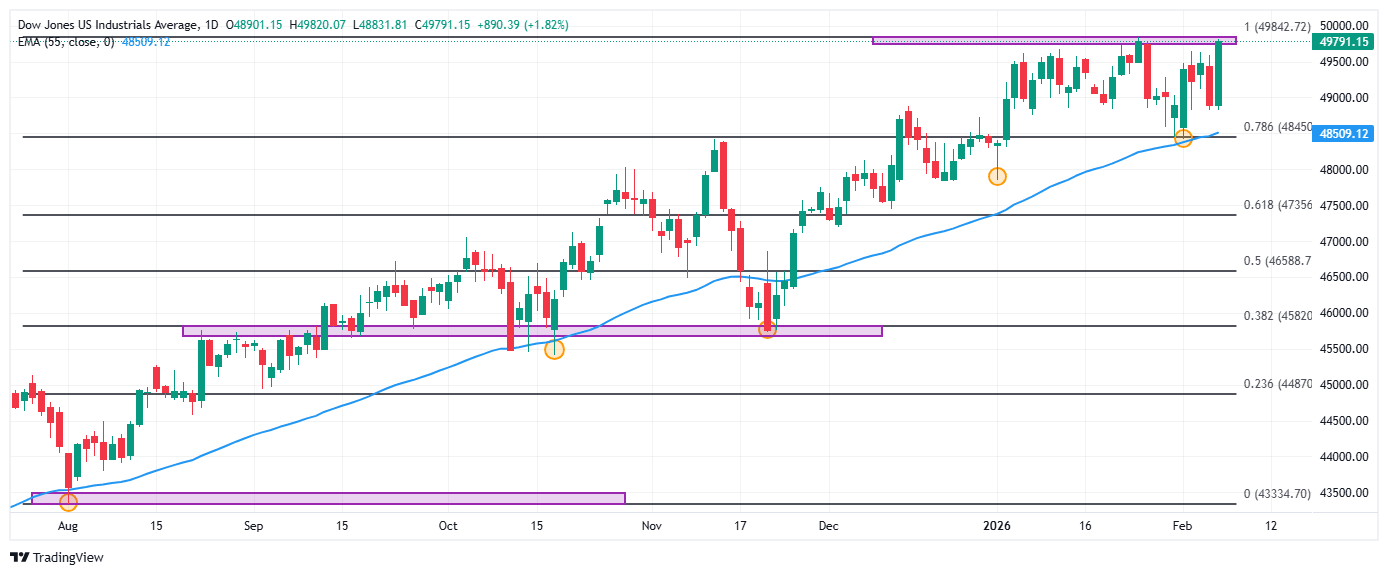The height and width of the screenshot is (575, 1388).
Task: Click the 17 date after Nov
Action: (740, 525)
